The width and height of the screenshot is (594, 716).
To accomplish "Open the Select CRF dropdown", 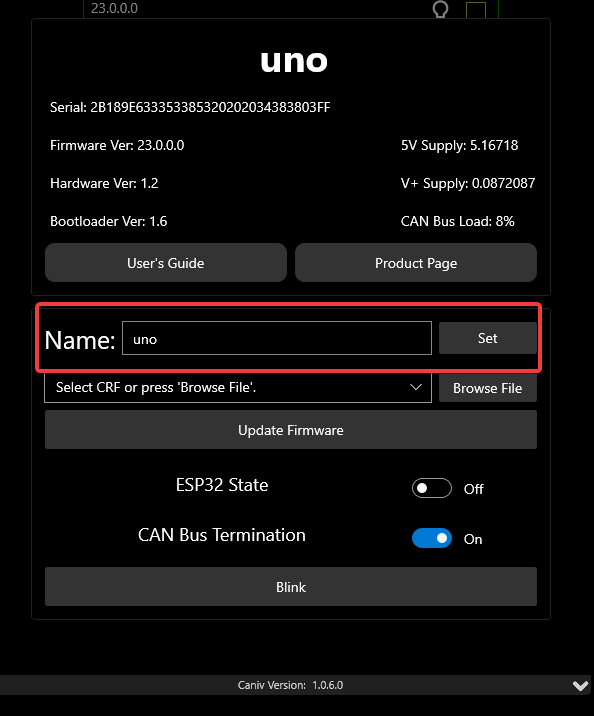I will pyautogui.click(x=238, y=388).
